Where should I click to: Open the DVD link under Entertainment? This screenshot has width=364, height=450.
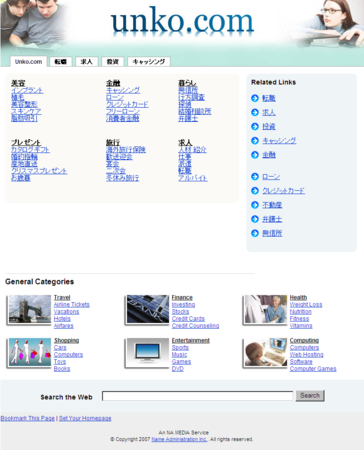pos(178,369)
